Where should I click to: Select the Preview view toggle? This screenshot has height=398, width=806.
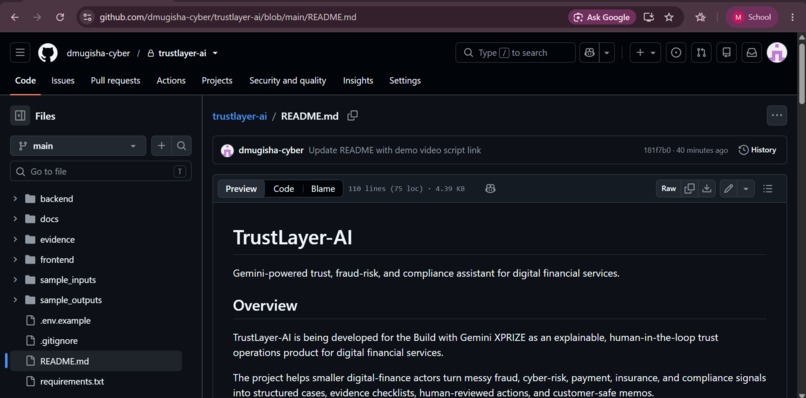241,189
